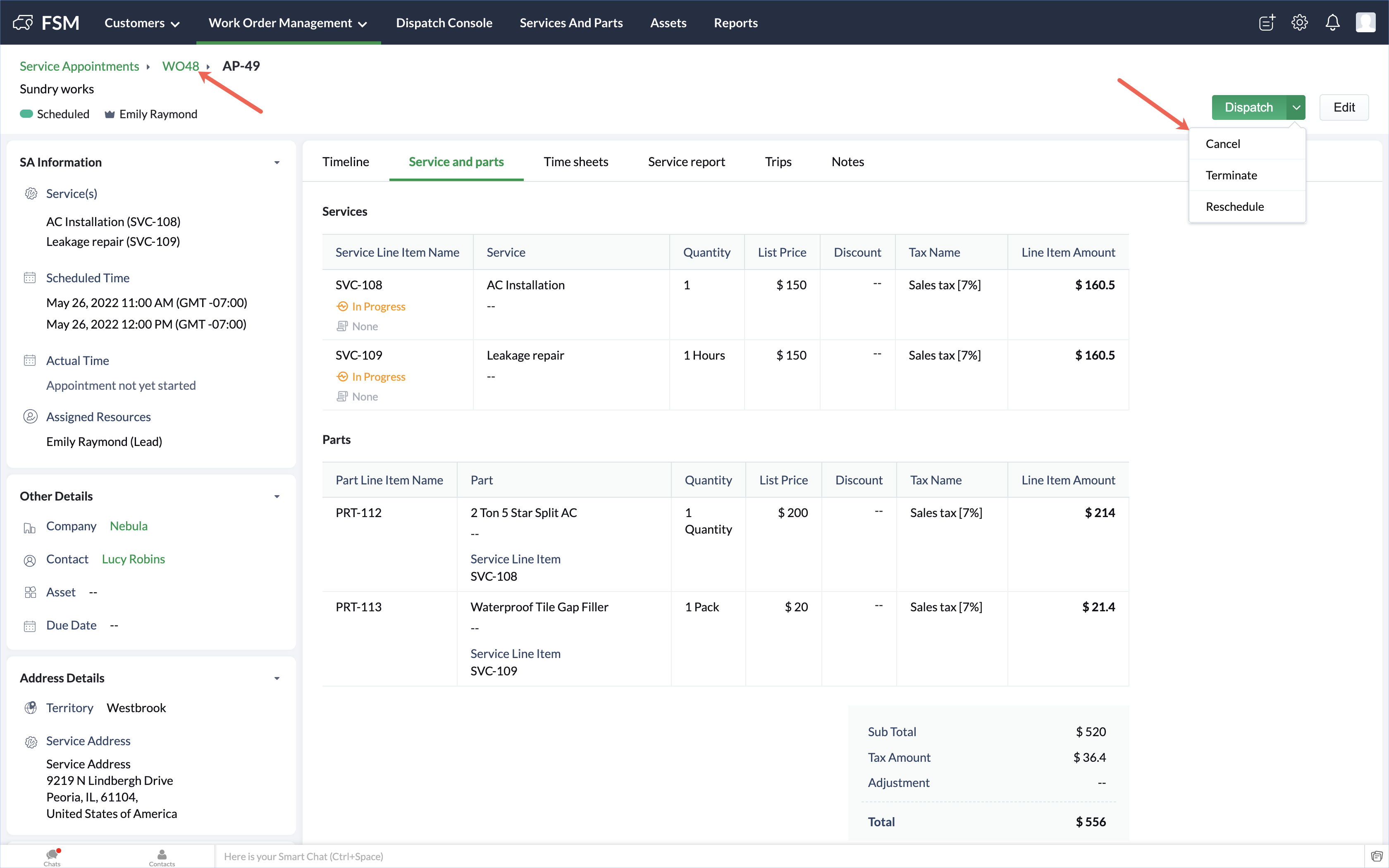Collapse the Other Details section
Image resolution: width=1389 pixels, height=868 pixels.
click(277, 496)
